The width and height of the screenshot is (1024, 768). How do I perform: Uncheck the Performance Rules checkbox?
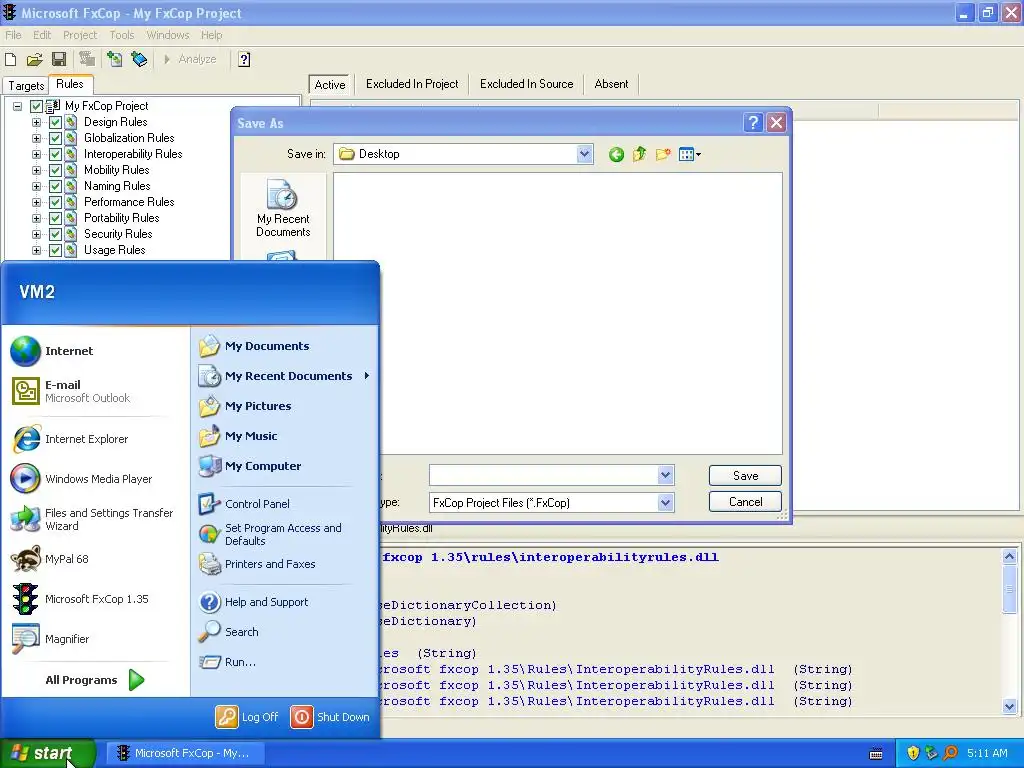[x=56, y=202]
